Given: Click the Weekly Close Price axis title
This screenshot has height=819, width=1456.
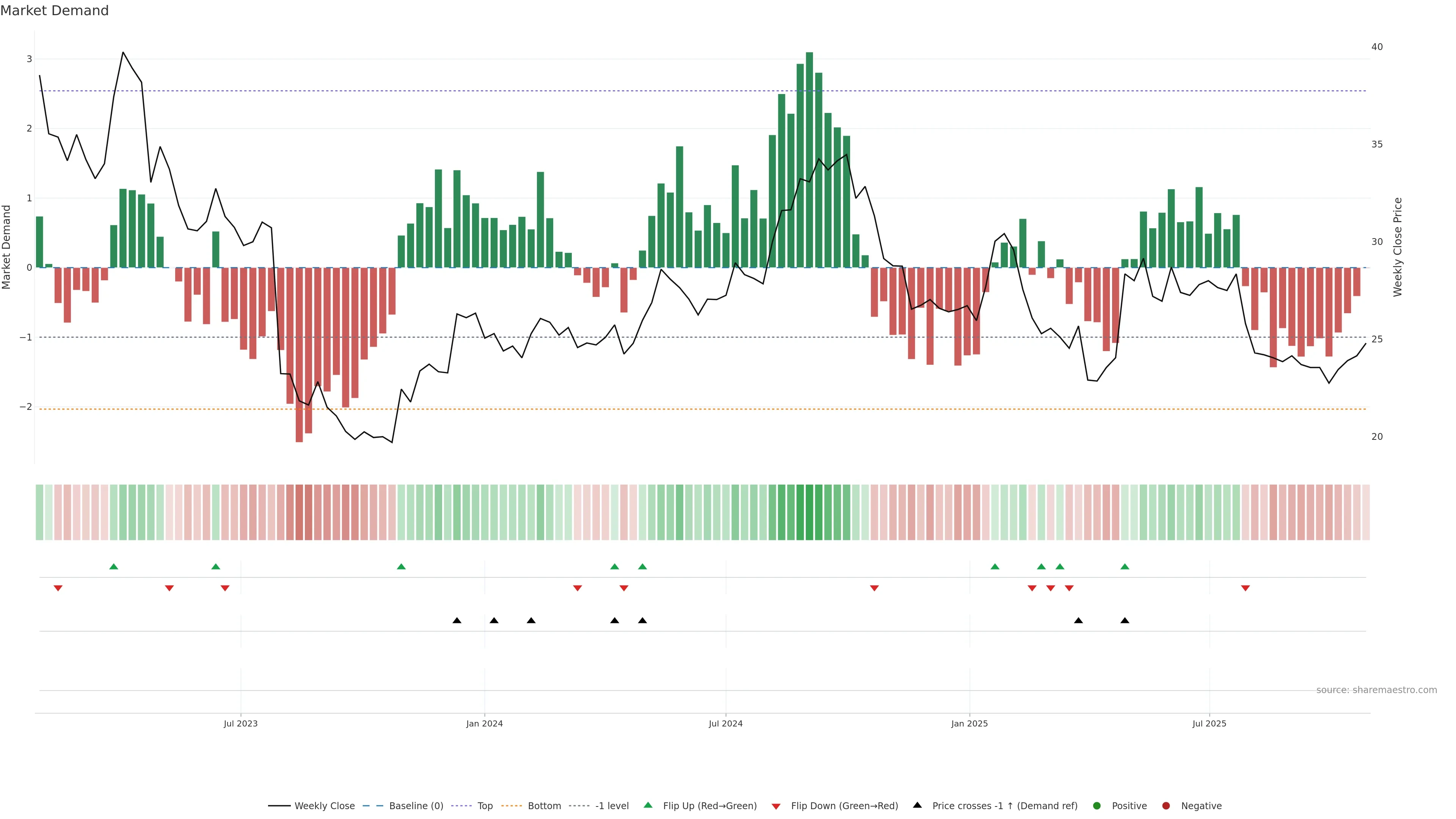Looking at the screenshot, I should tap(1398, 247).
